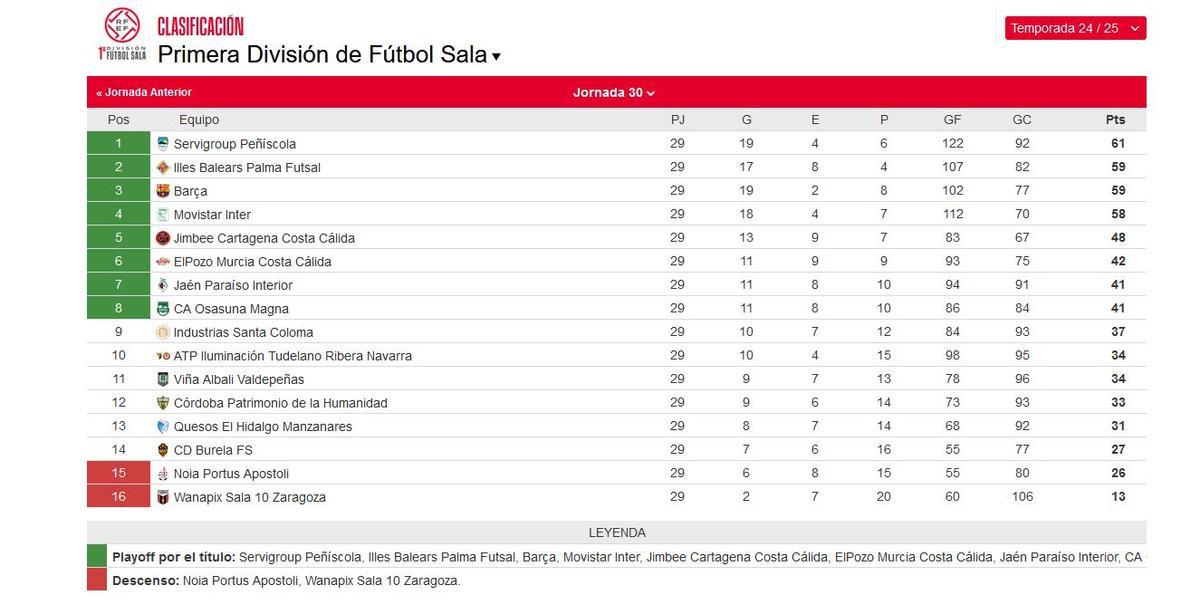
Task: Click the CLASIFICACIÓN heading
Action: 200,25
